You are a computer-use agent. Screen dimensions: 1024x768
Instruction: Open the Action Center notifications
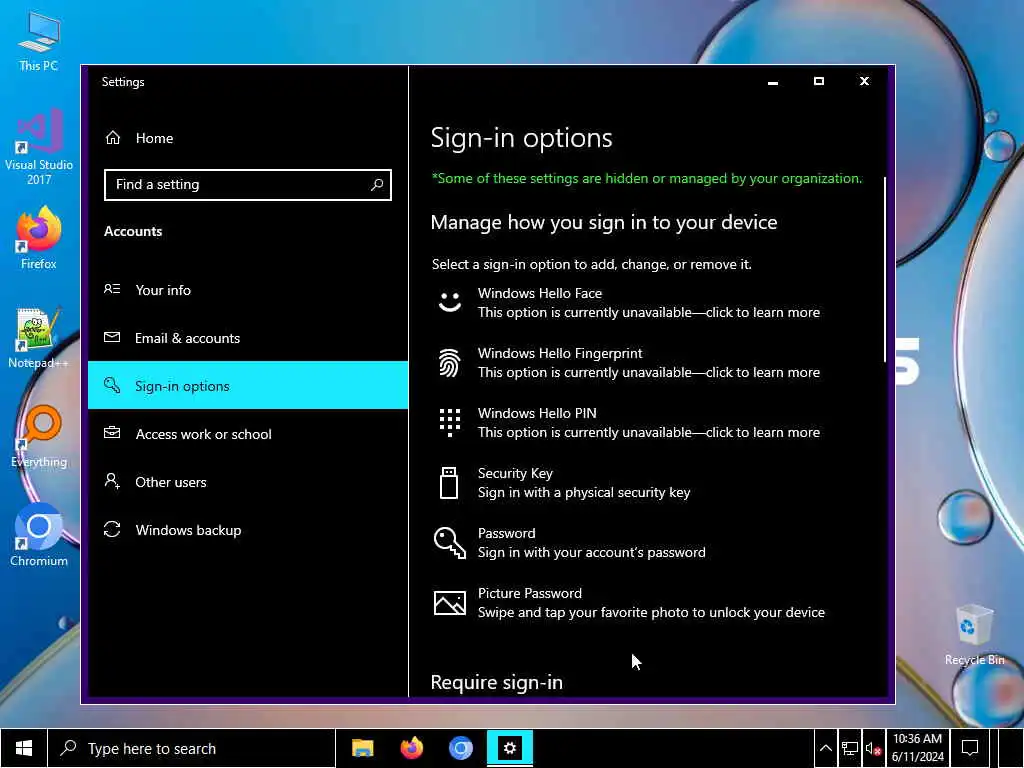point(970,748)
